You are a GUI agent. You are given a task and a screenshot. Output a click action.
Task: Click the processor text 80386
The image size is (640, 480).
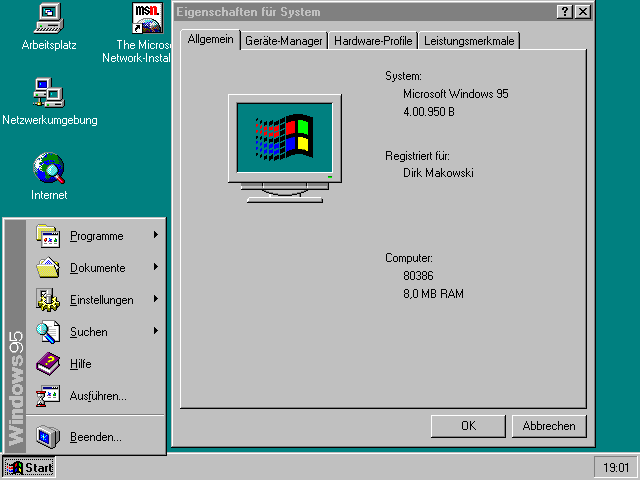418,276
